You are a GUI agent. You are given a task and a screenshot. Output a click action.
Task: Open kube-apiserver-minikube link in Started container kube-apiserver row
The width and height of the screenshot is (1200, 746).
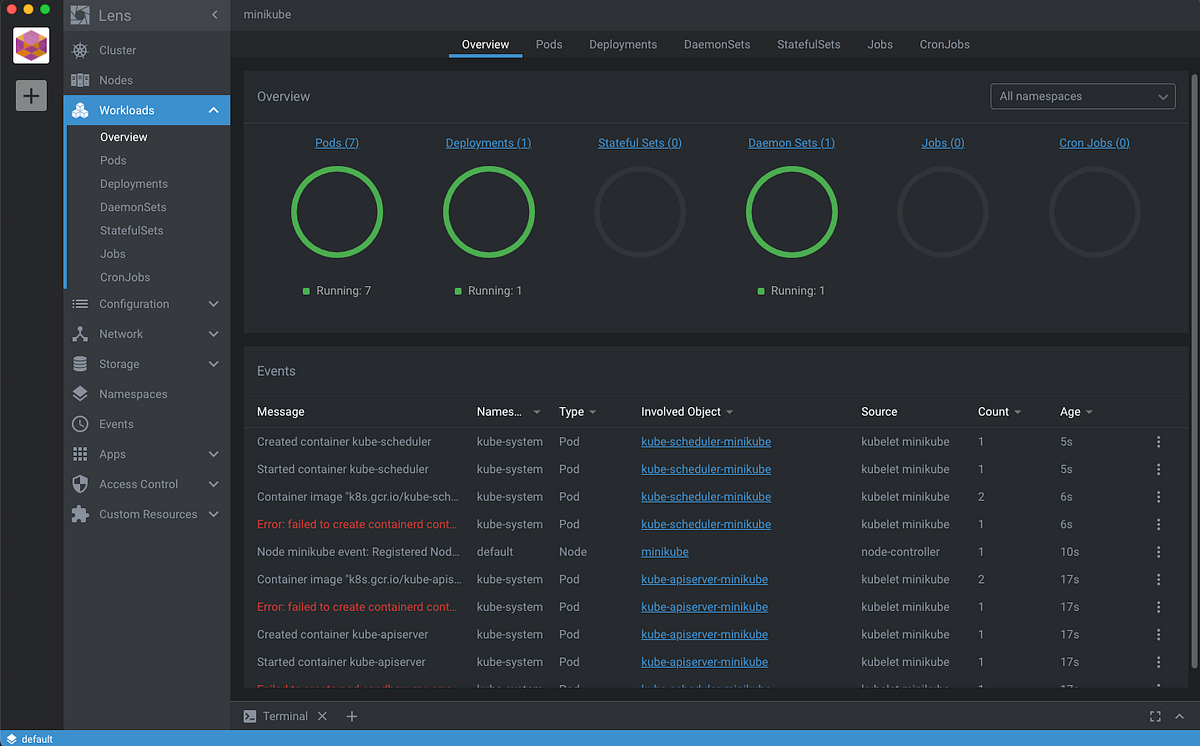coord(704,662)
